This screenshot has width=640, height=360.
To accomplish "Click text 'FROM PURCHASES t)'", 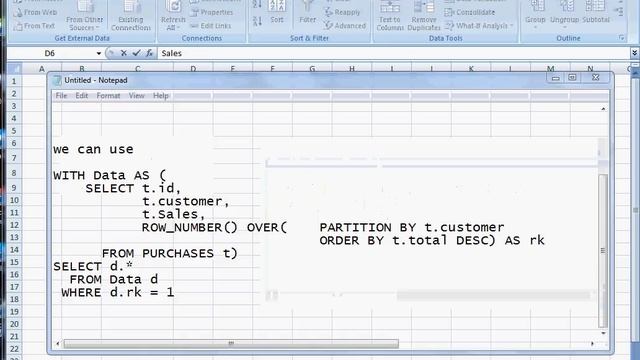I will (170, 253).
